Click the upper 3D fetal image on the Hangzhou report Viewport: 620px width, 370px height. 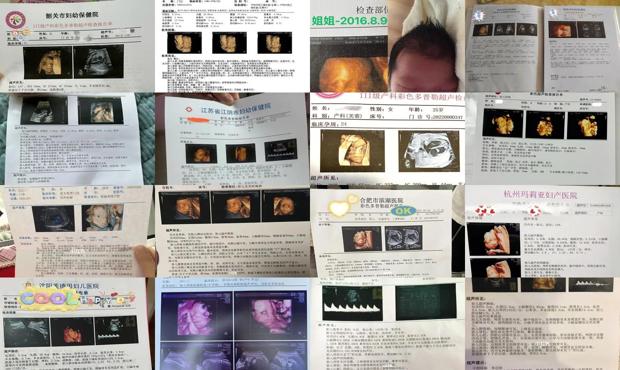click(x=493, y=240)
